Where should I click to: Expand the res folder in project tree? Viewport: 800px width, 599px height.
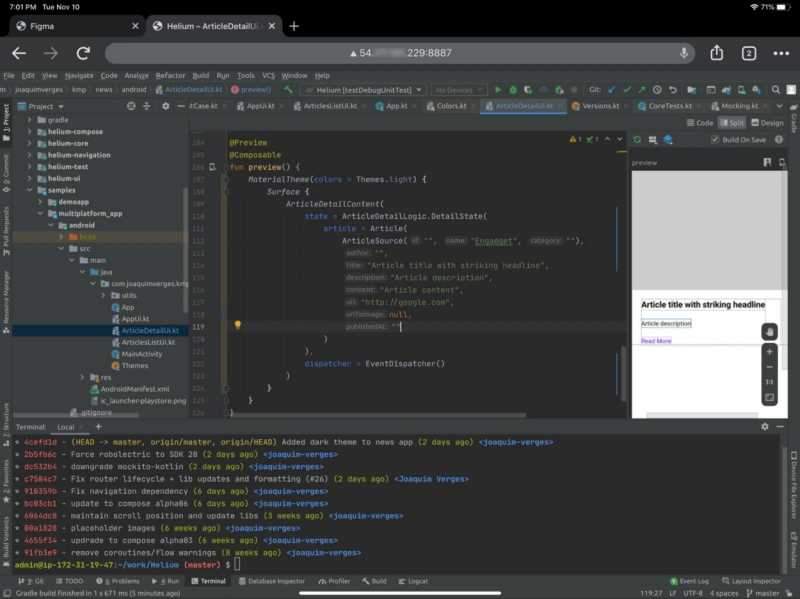(x=82, y=377)
